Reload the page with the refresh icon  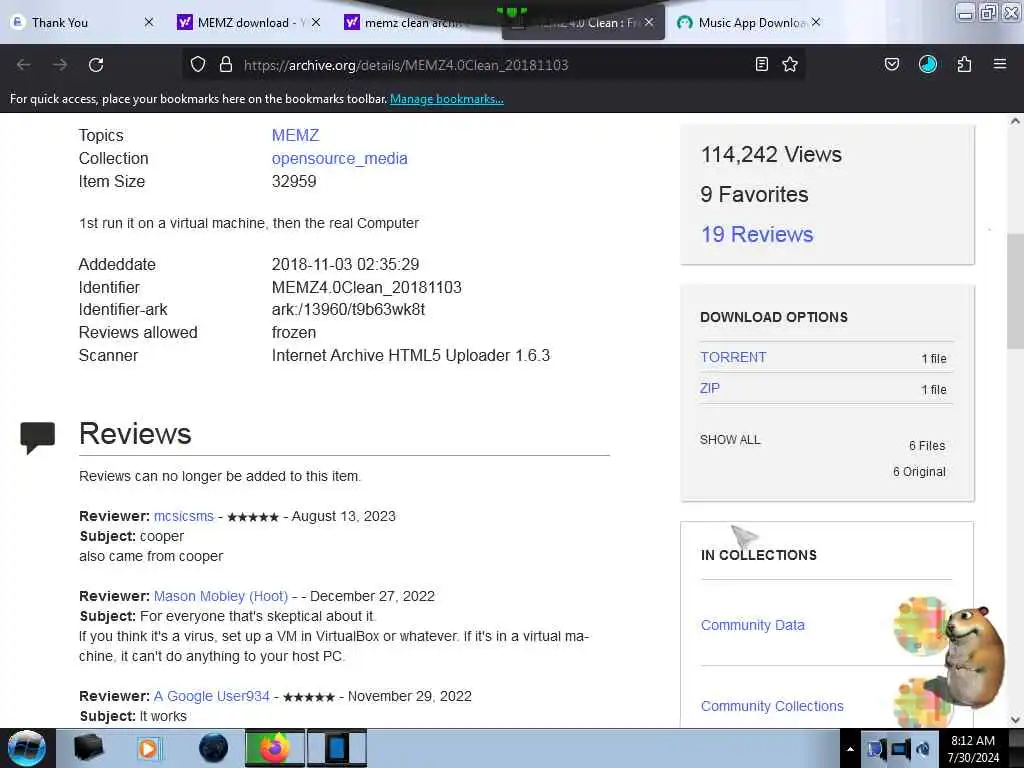tap(96, 65)
